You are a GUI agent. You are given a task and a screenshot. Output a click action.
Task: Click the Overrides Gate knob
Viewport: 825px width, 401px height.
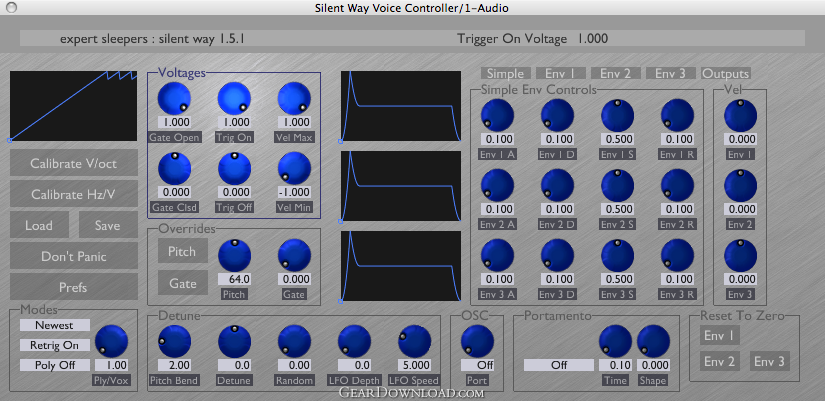click(x=294, y=255)
